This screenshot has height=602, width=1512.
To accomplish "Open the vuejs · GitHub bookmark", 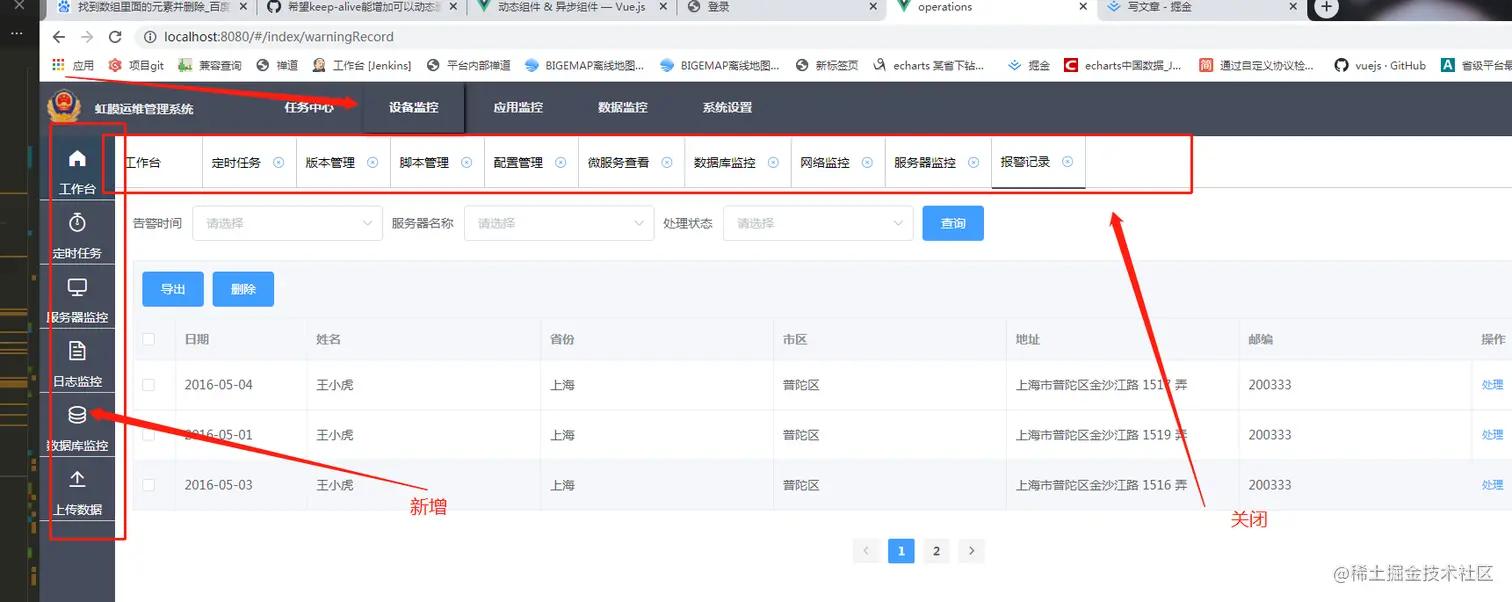I will (1380, 65).
